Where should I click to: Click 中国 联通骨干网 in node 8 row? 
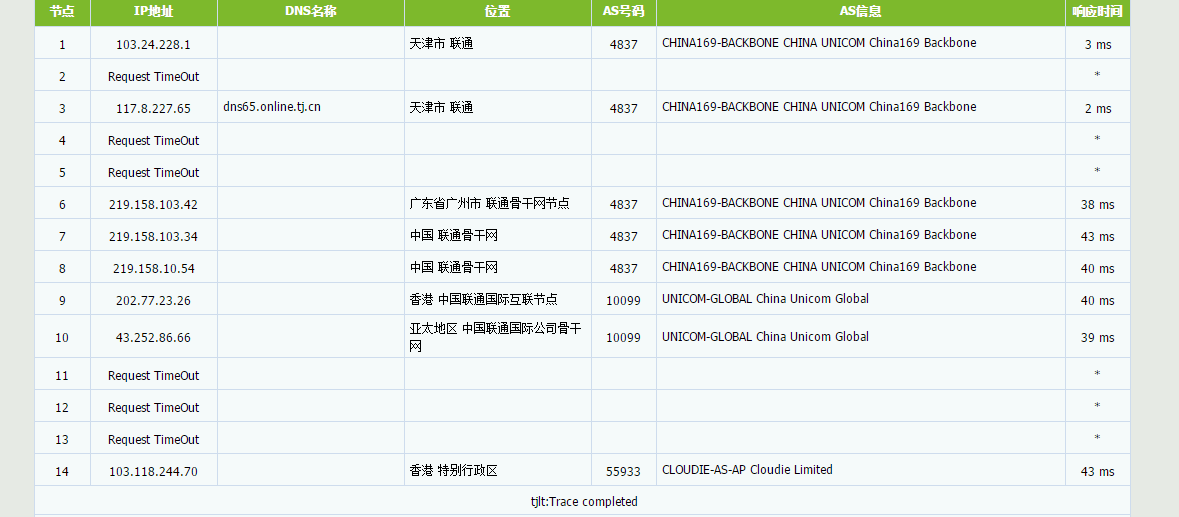click(453, 268)
